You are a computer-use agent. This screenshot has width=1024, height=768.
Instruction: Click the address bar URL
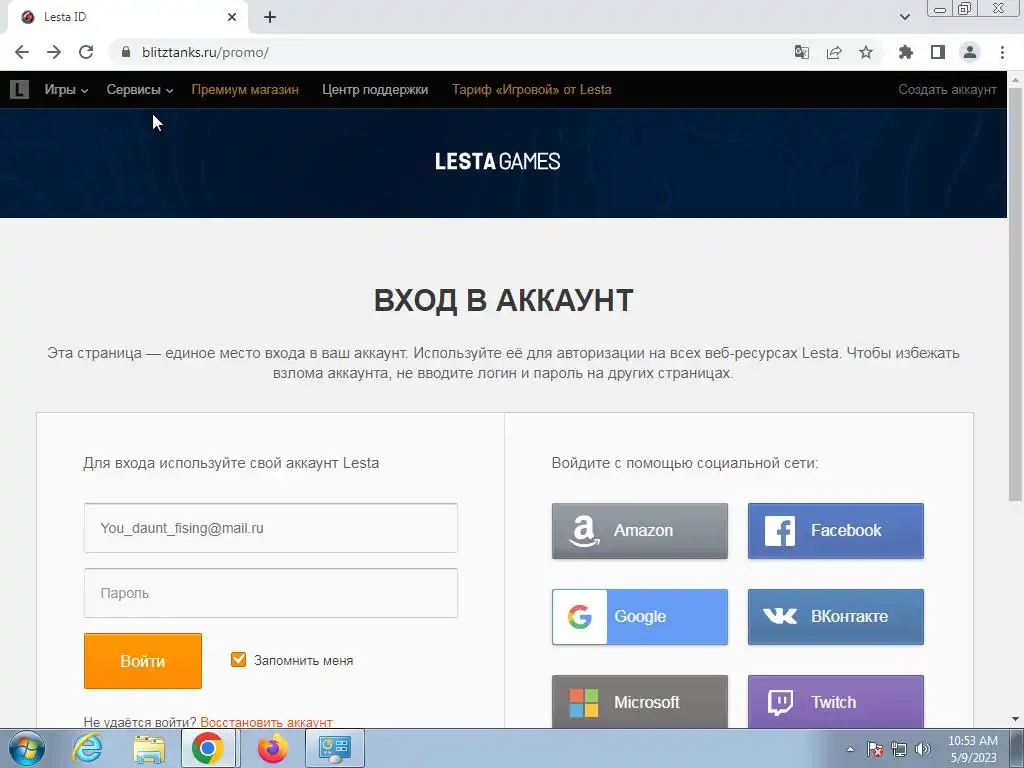pos(205,52)
